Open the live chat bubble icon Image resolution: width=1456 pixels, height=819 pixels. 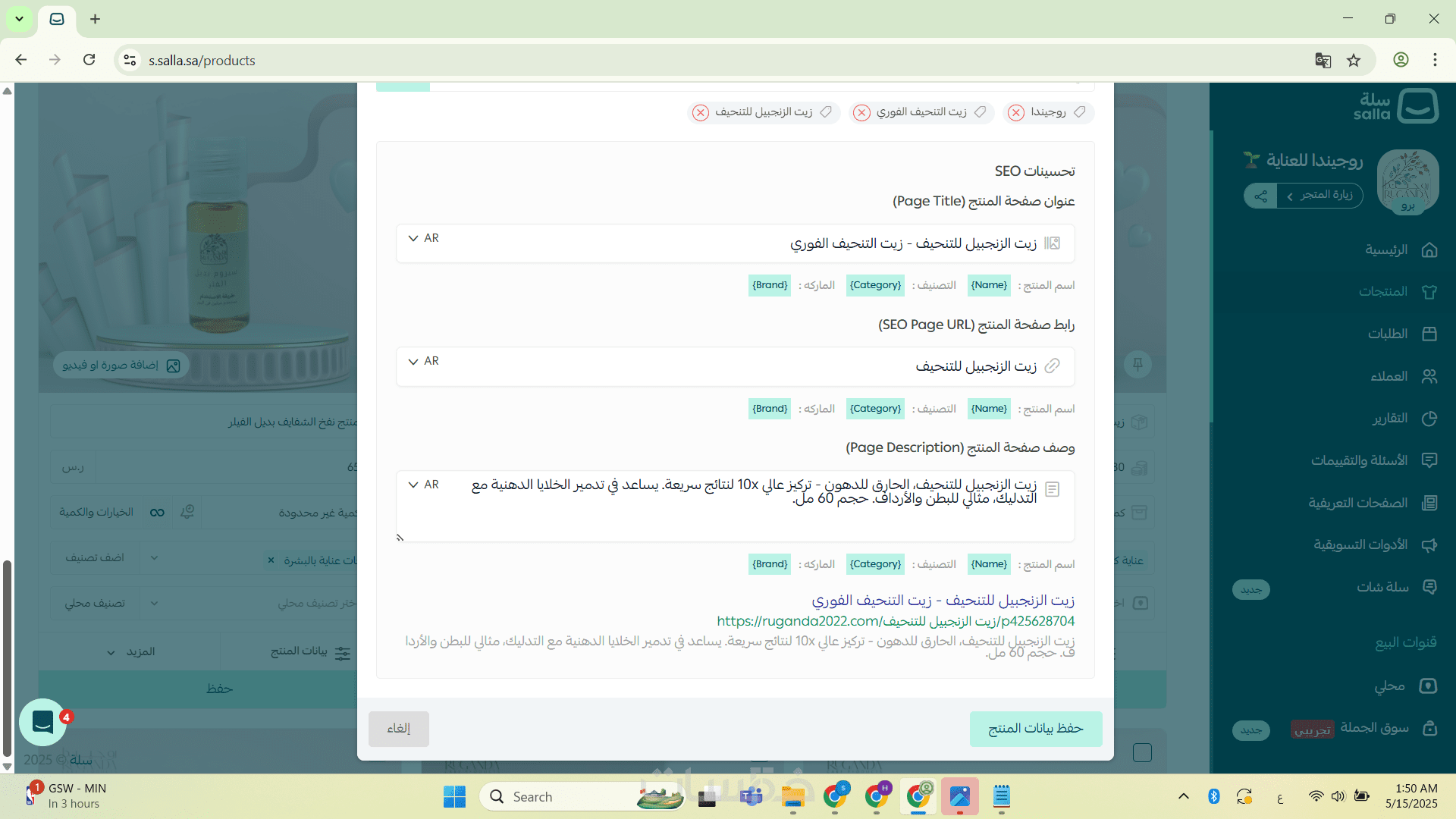(42, 722)
